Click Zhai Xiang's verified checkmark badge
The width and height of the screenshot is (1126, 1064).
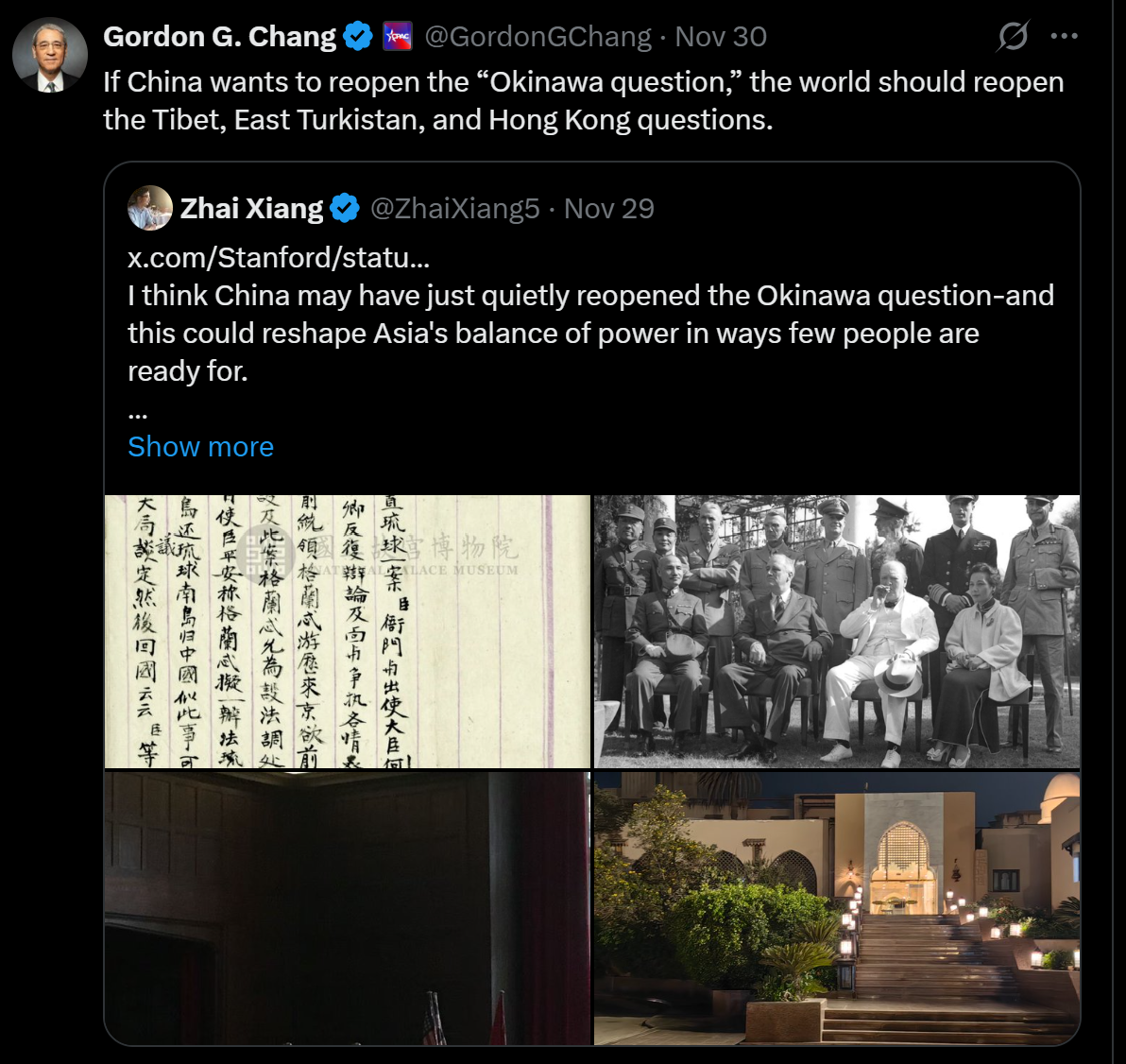(345, 208)
